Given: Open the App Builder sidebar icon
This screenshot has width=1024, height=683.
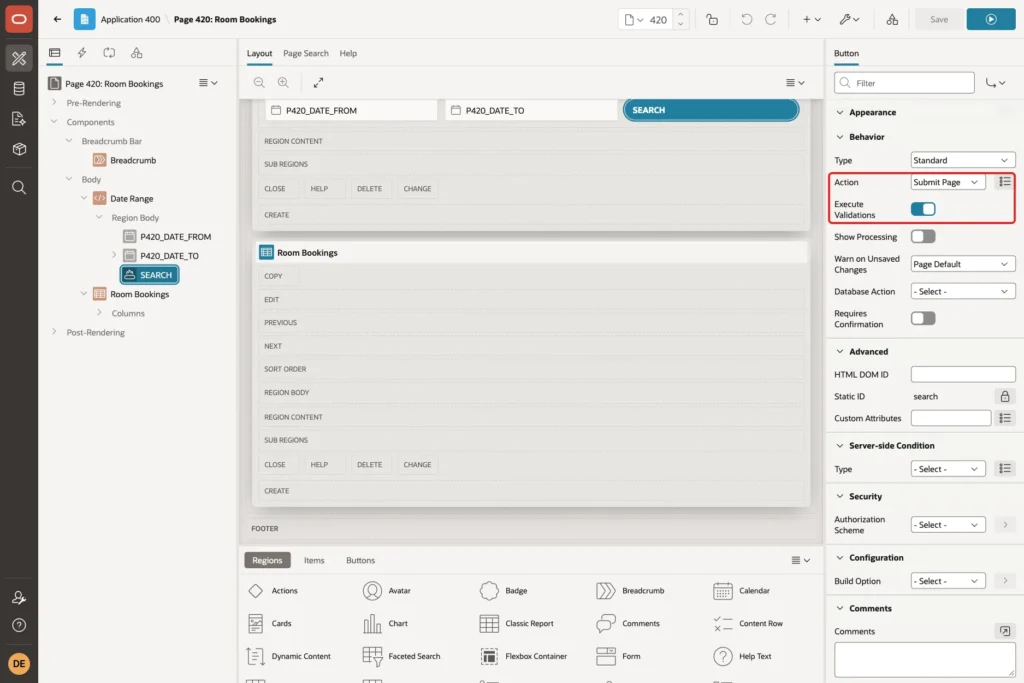Looking at the screenshot, I should coord(19,58).
